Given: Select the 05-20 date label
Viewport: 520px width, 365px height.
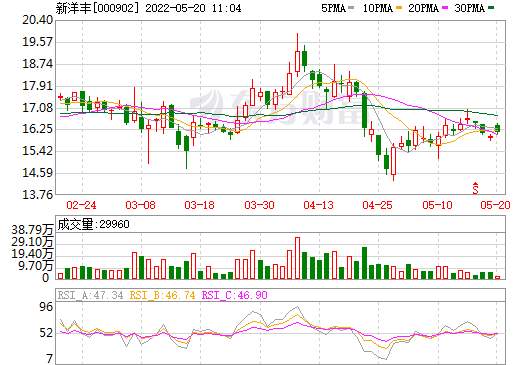Looking at the screenshot, I should [x=495, y=205].
